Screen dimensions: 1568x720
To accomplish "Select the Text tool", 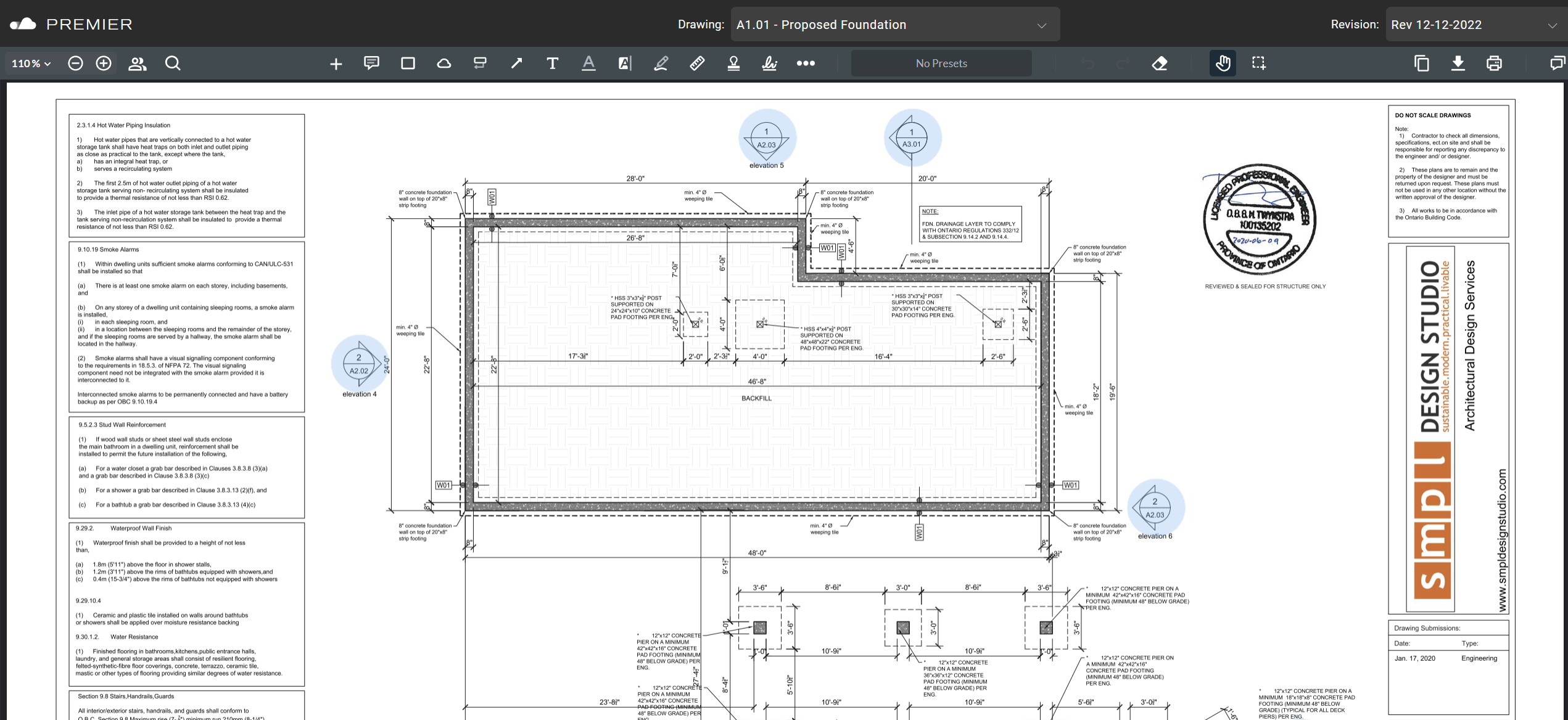I will (x=553, y=63).
